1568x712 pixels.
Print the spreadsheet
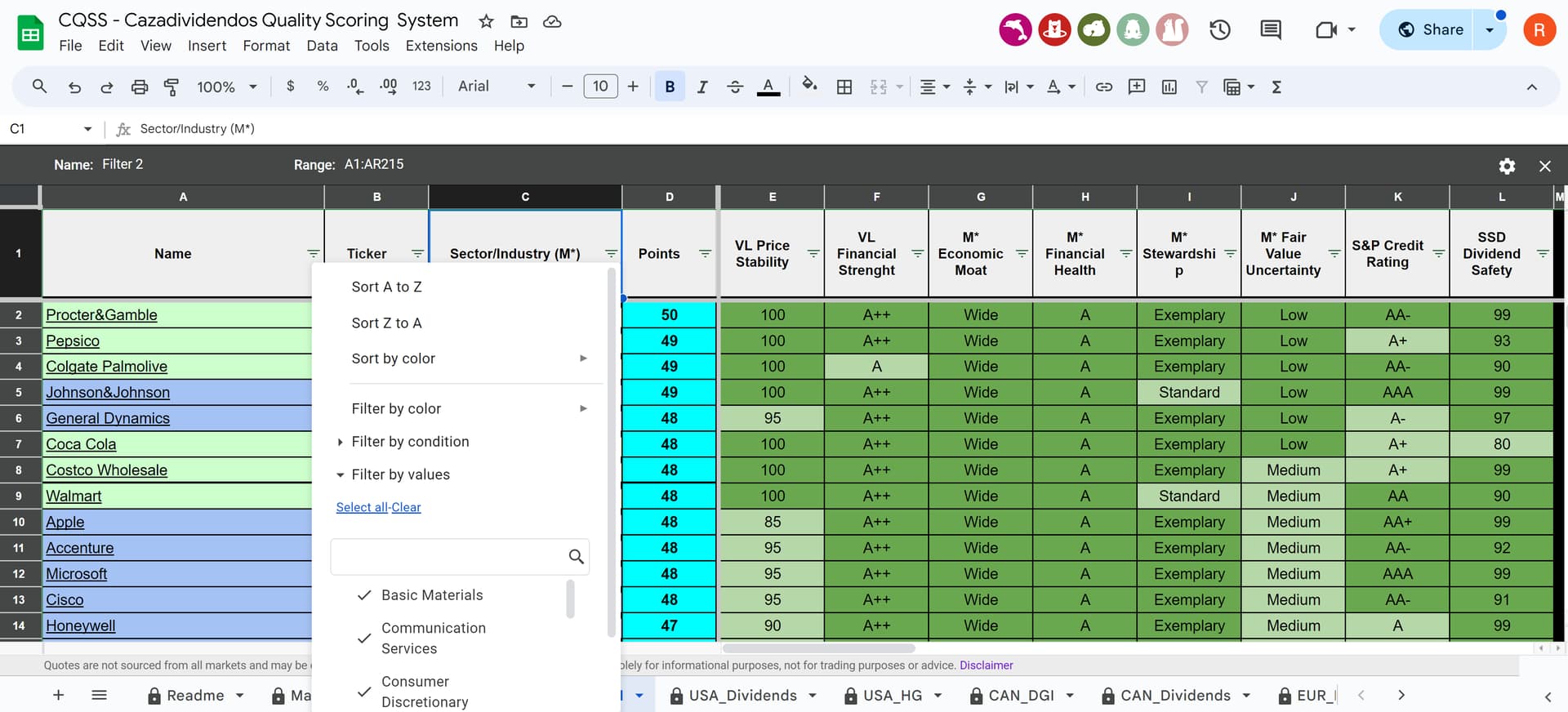pyautogui.click(x=140, y=87)
